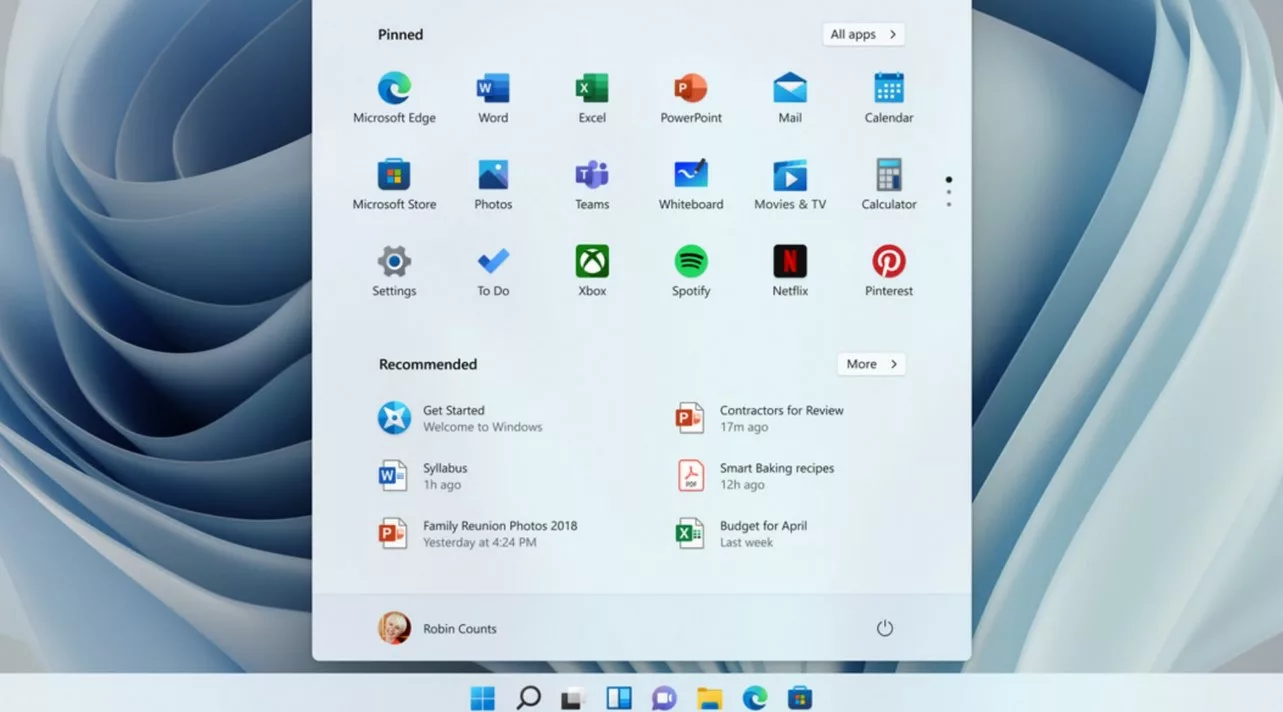The image size is (1283, 712).
Task: Open the Syllabus Word document
Action: coord(422,476)
